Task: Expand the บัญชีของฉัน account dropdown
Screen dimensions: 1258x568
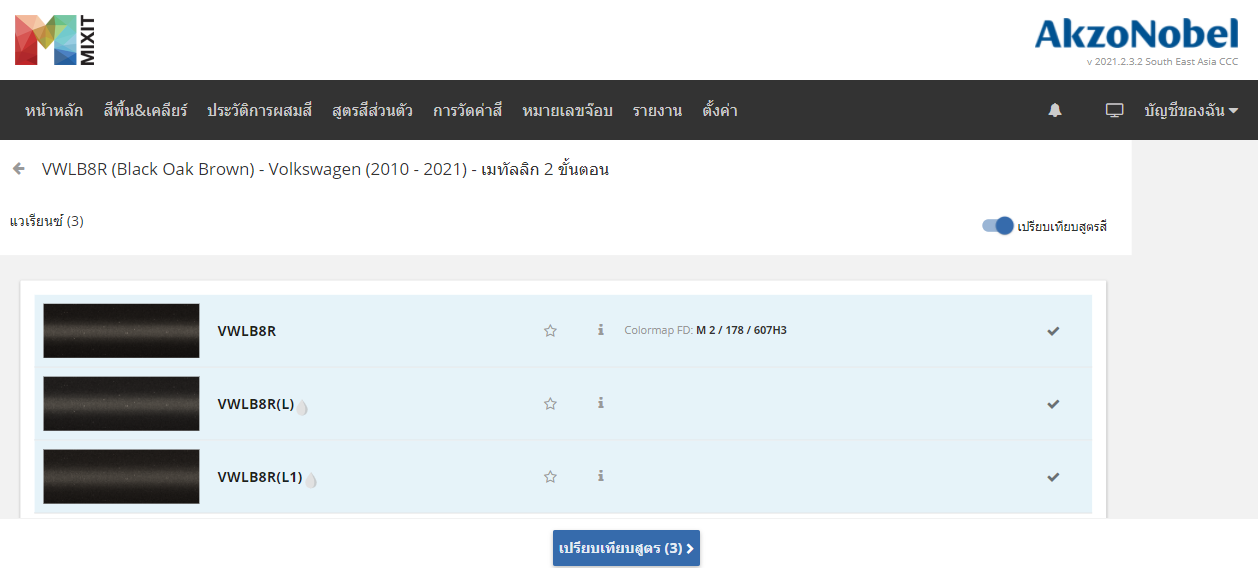Action: (x=1191, y=110)
